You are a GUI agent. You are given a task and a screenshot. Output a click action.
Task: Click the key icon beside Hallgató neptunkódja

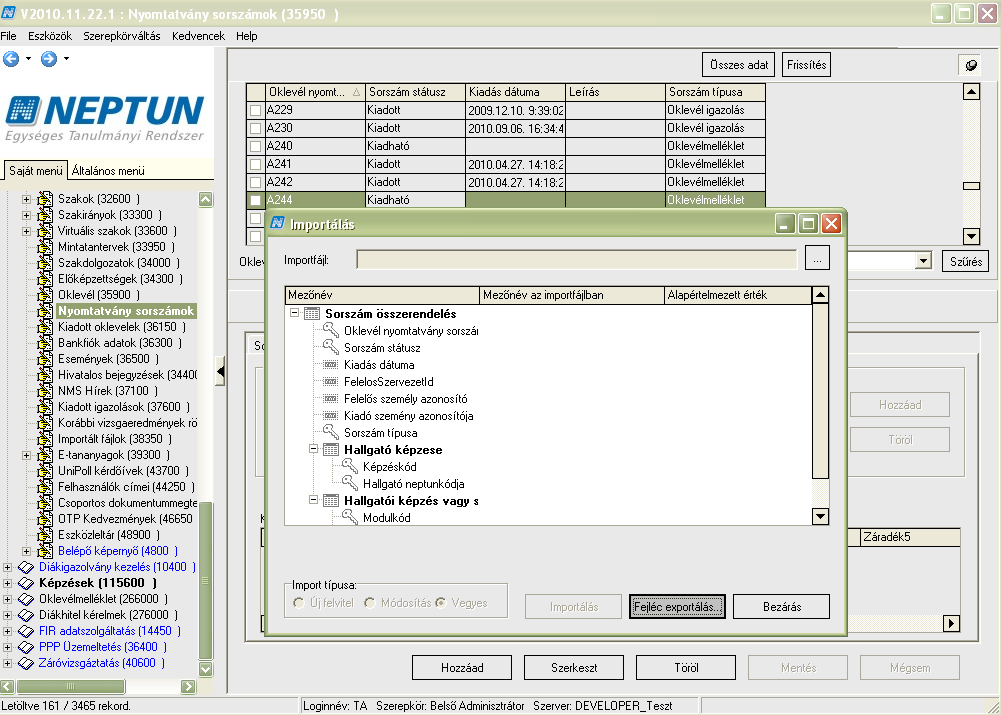pyautogui.click(x=350, y=483)
